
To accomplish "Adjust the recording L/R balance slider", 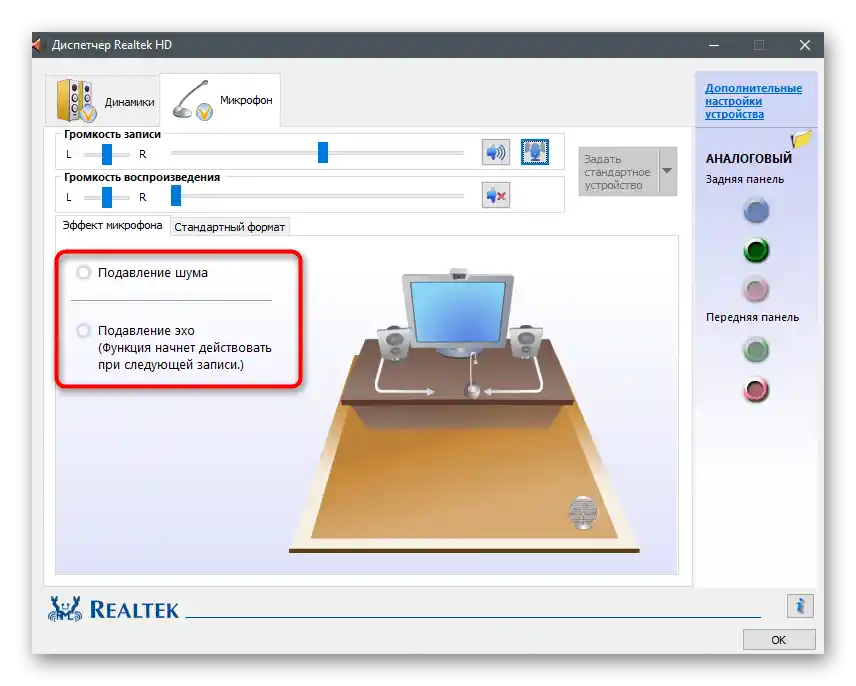I will pyautogui.click(x=107, y=154).
